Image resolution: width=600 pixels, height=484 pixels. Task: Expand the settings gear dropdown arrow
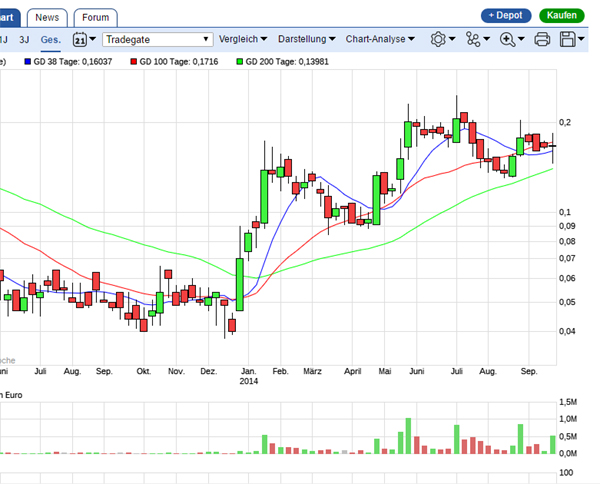tap(452, 39)
